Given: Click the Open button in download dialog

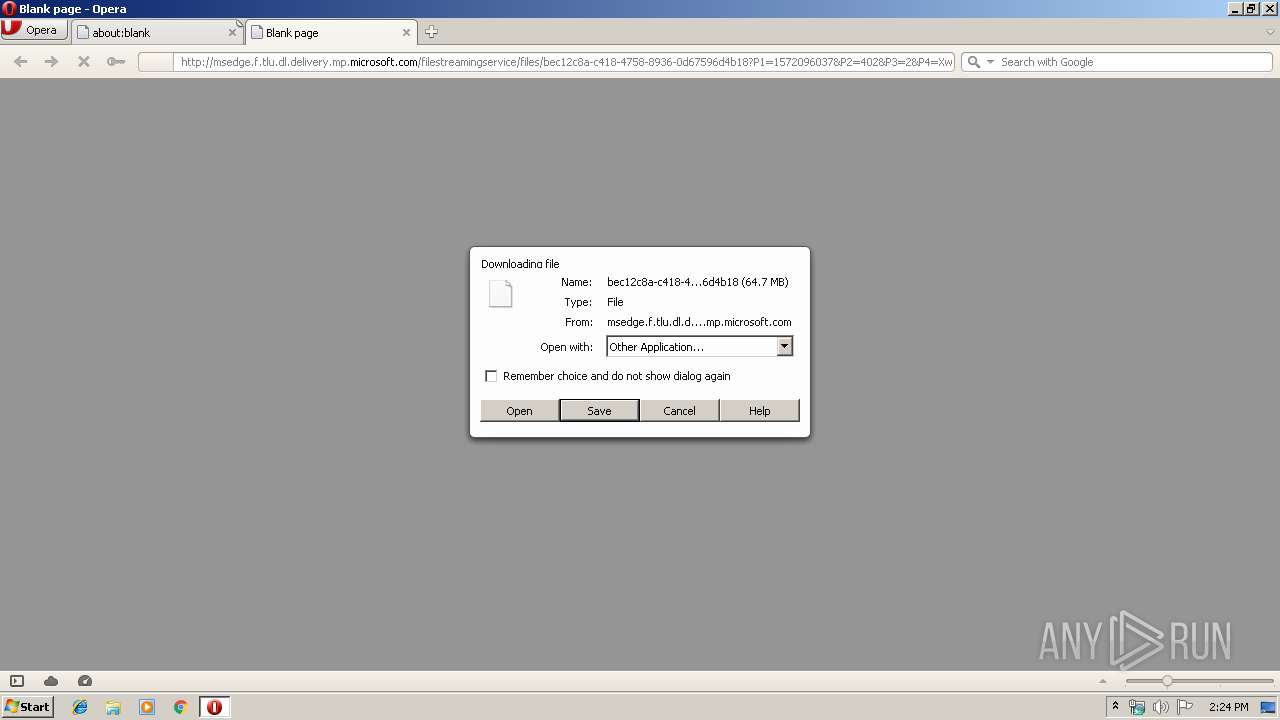Looking at the screenshot, I should coord(519,410).
